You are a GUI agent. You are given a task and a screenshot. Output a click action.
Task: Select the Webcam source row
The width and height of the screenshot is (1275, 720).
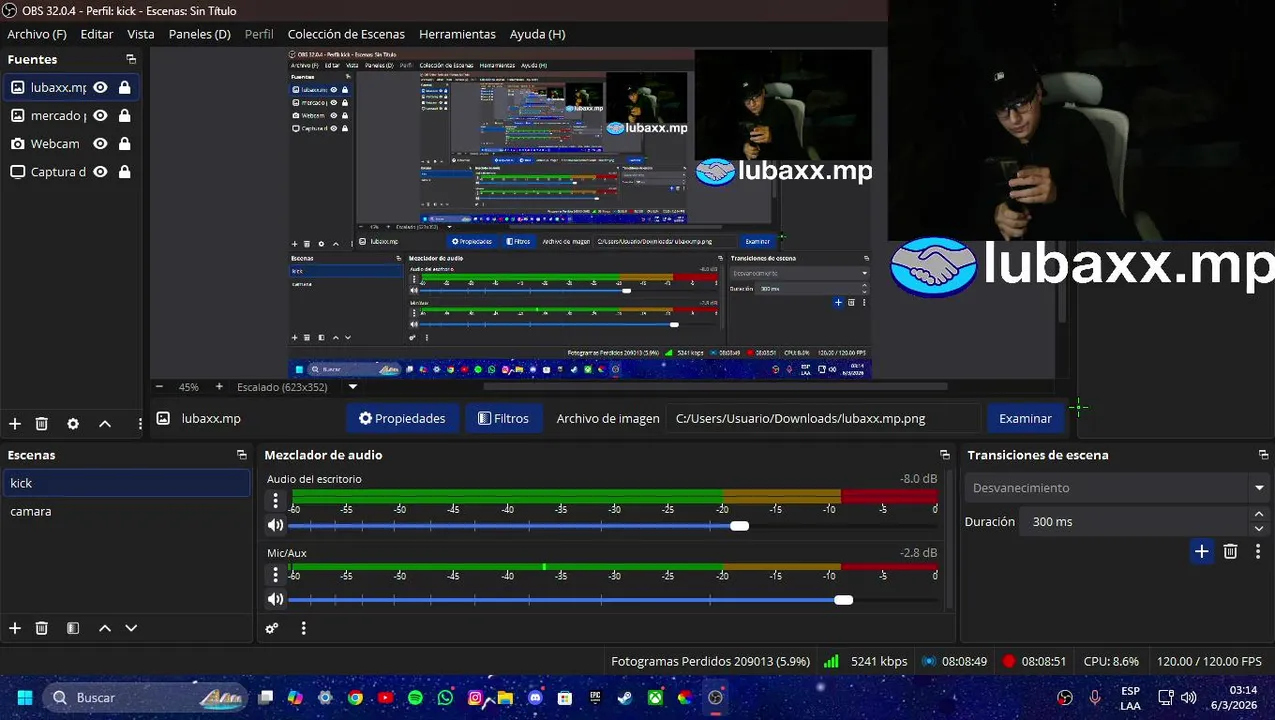(x=70, y=144)
